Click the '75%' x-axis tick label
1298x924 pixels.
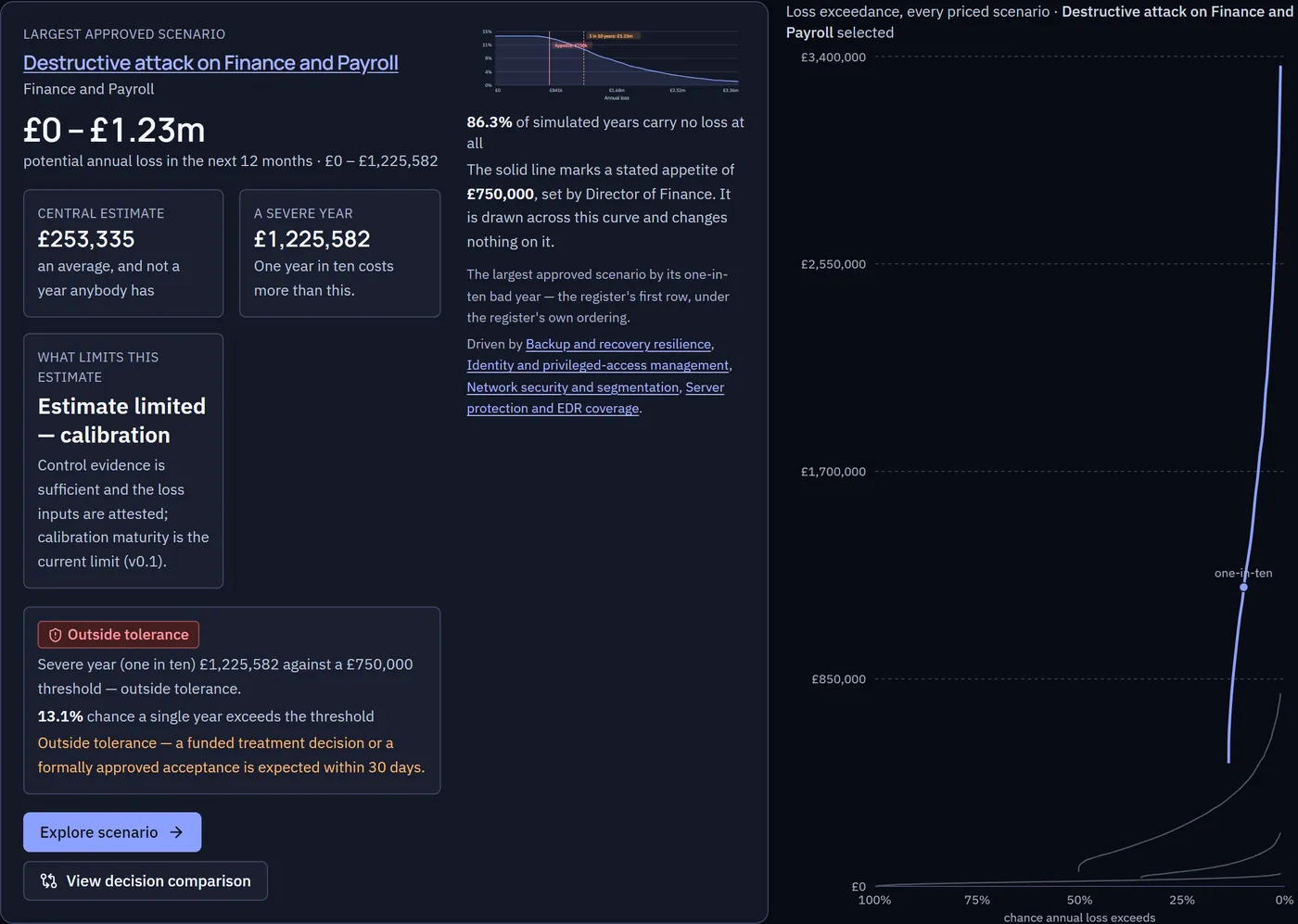[x=977, y=900]
